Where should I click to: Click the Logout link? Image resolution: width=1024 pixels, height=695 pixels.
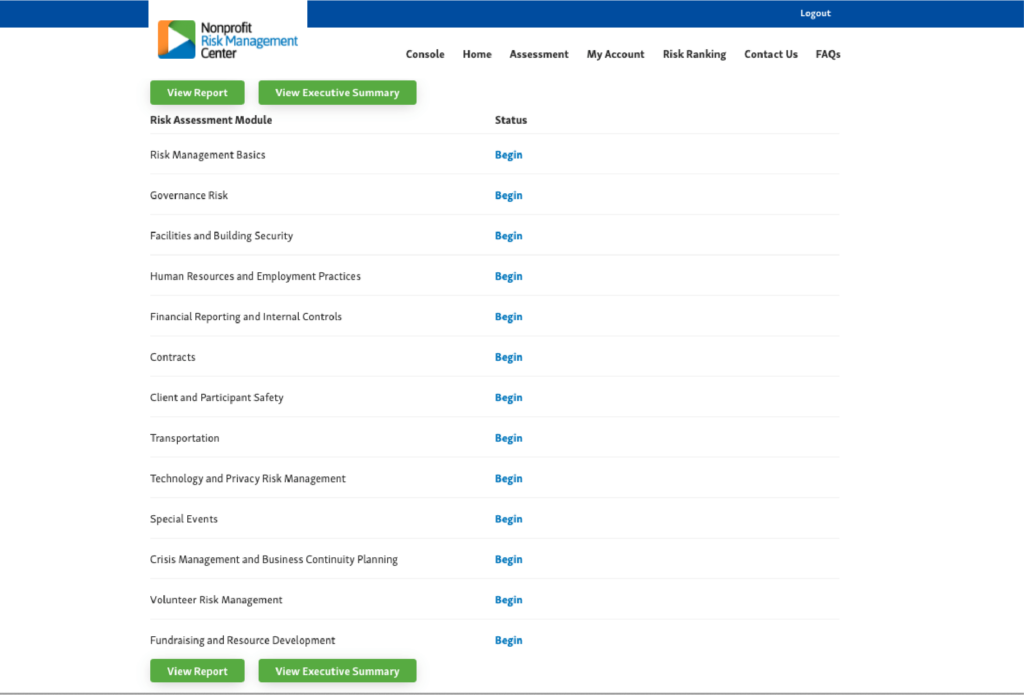tap(815, 13)
